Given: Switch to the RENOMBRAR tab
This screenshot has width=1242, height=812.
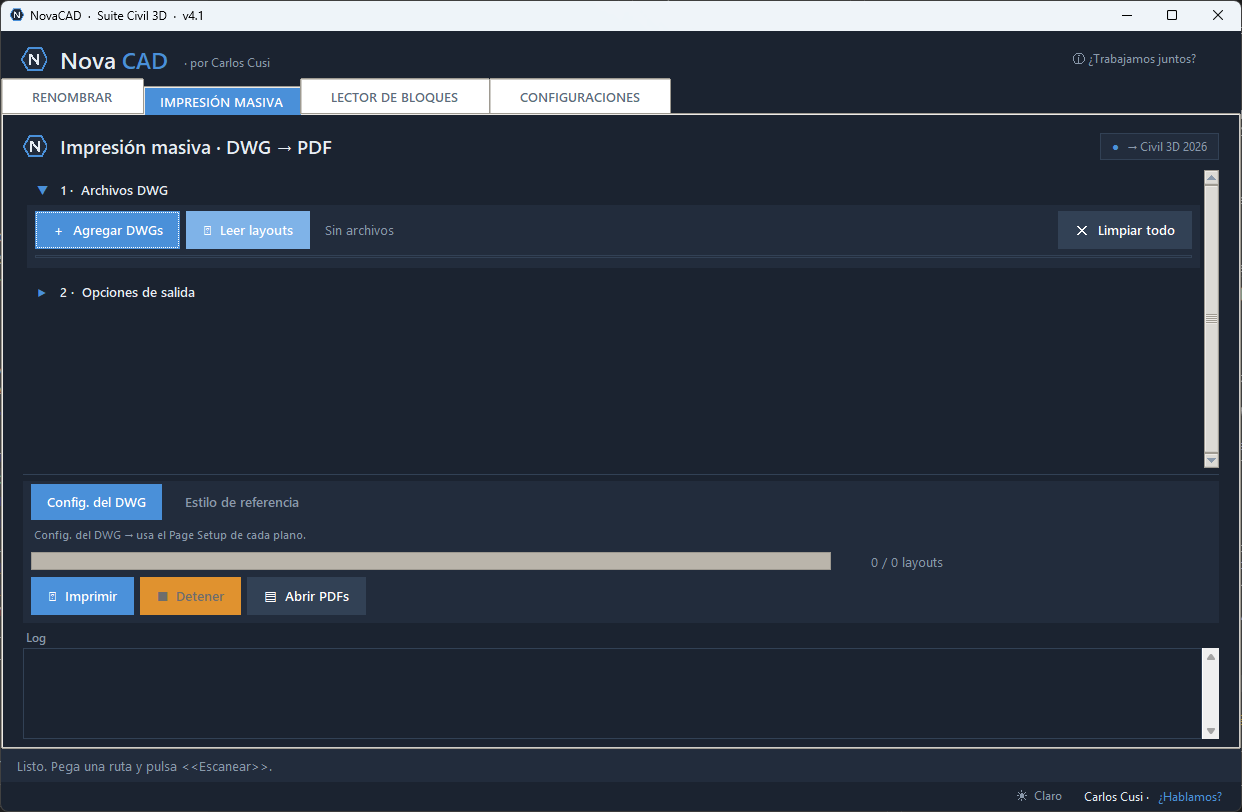Looking at the screenshot, I should tap(72, 98).
